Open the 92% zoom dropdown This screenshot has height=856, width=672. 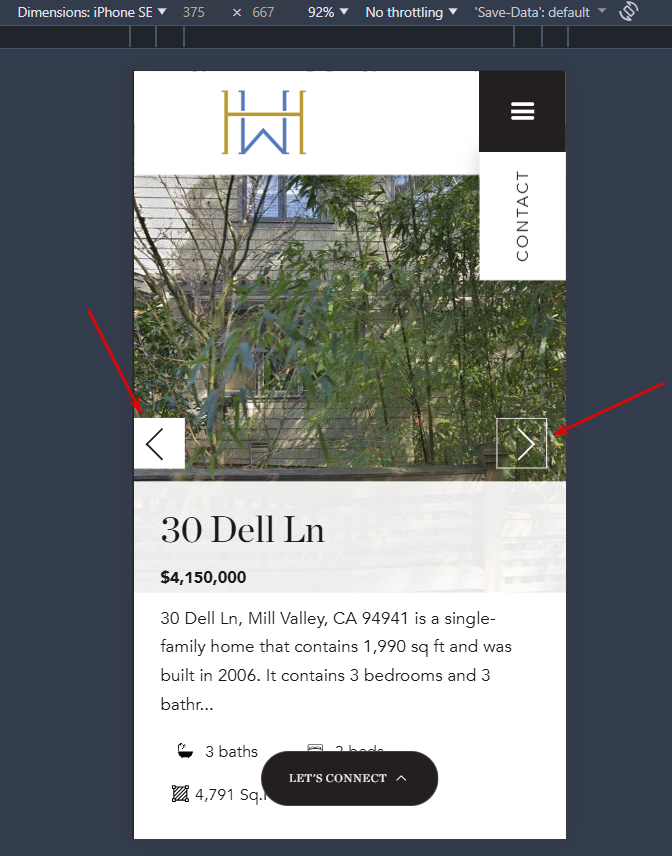[x=328, y=12]
